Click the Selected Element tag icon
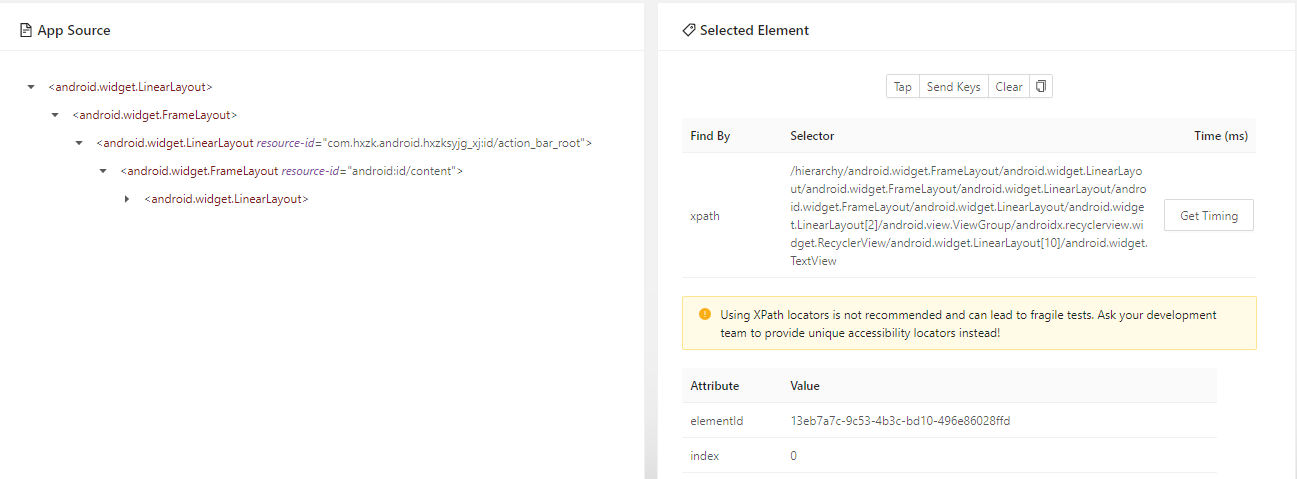Image resolution: width=1297 pixels, height=479 pixels. click(688, 31)
